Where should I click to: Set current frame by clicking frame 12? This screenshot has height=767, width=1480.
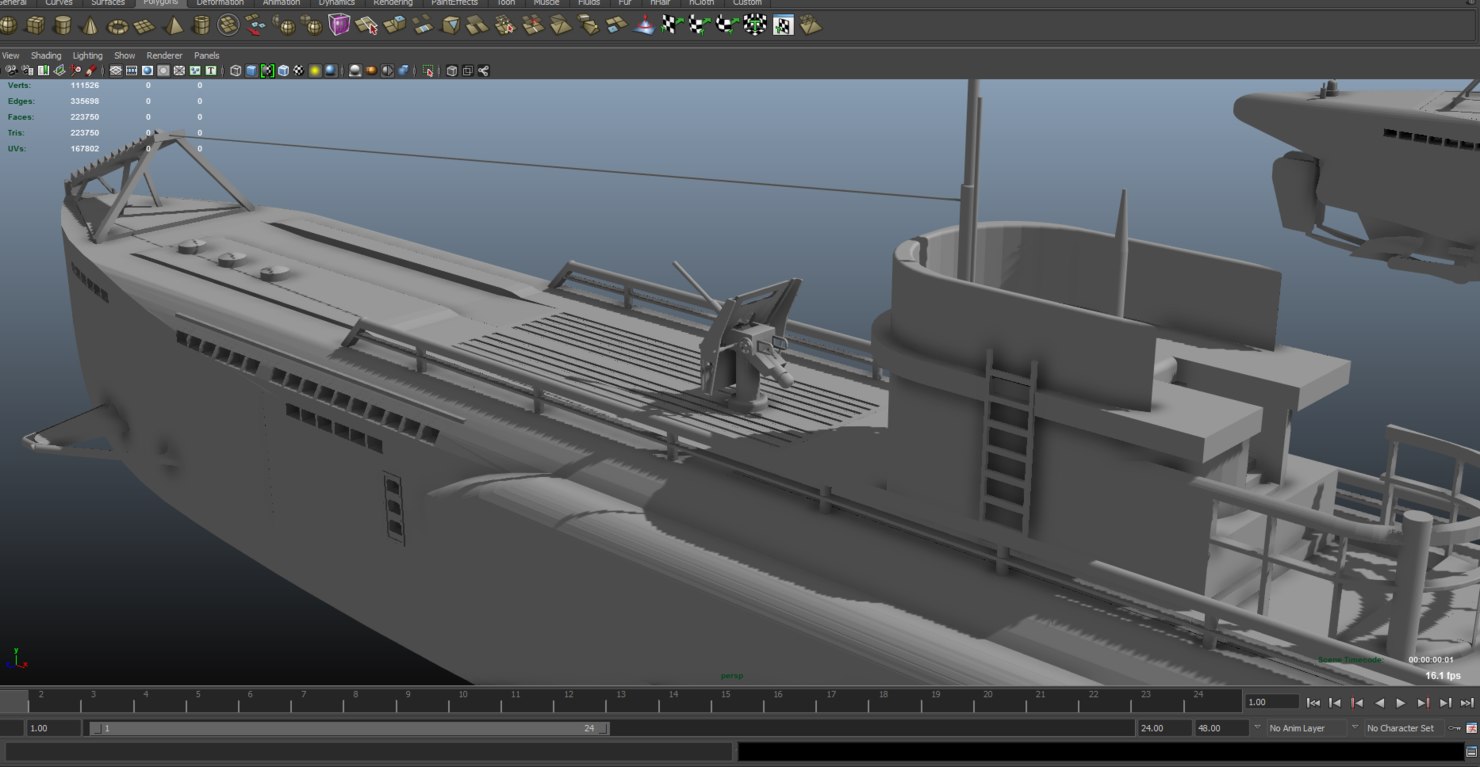click(568, 698)
